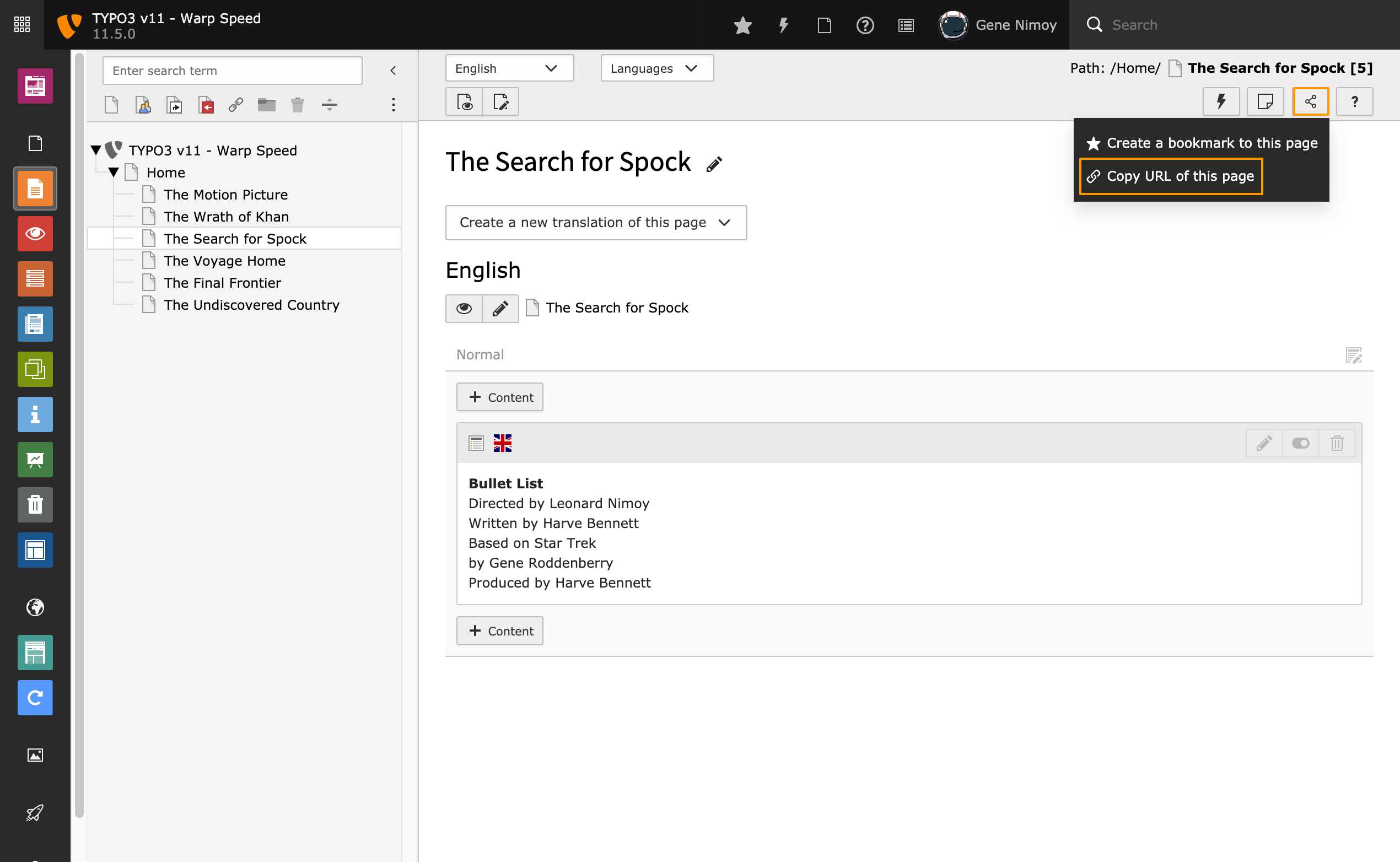
Task: Toggle the edit pencil on English content
Action: [x=500, y=308]
